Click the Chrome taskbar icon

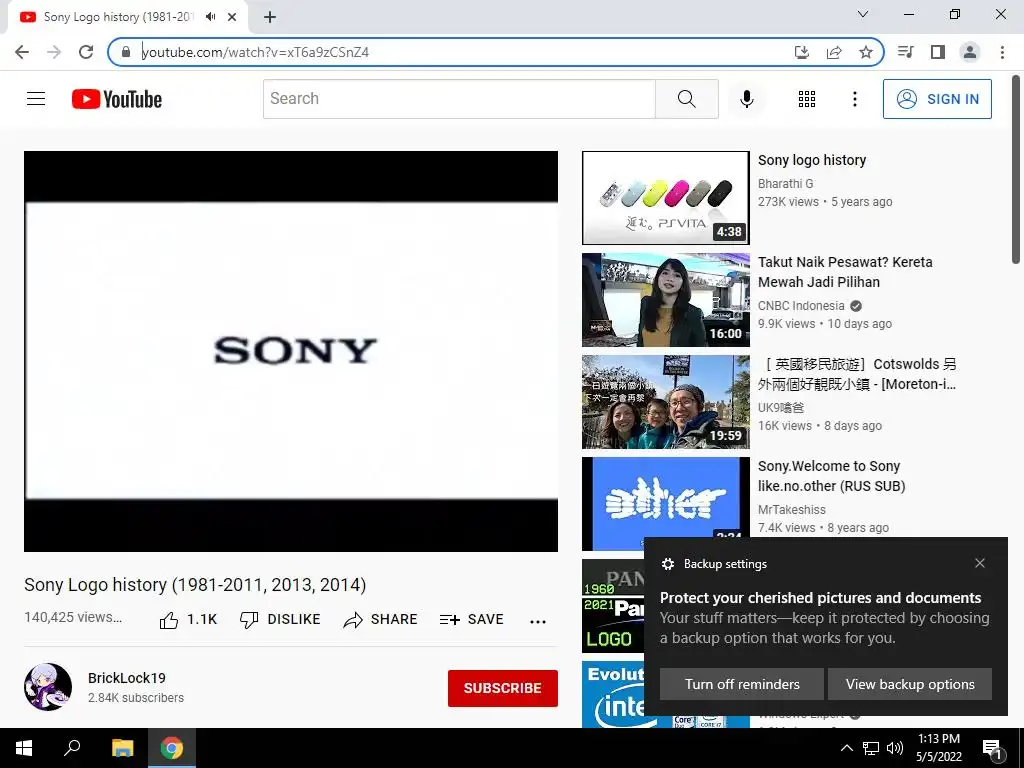click(x=172, y=748)
